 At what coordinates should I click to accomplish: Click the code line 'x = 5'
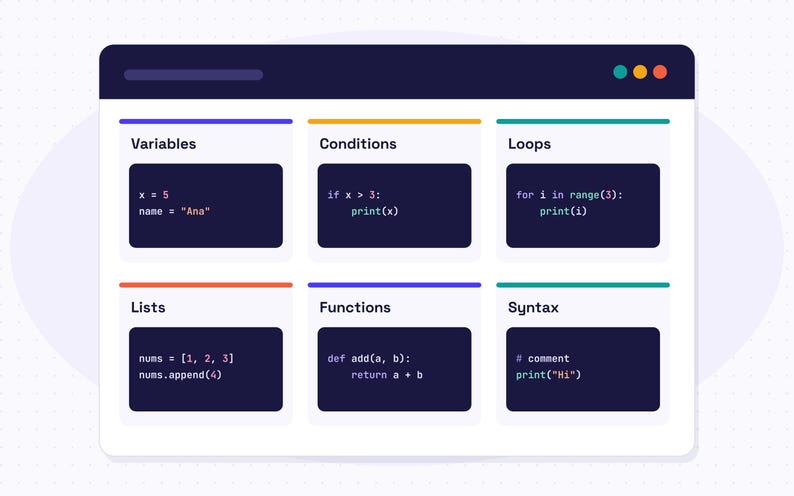(154, 195)
